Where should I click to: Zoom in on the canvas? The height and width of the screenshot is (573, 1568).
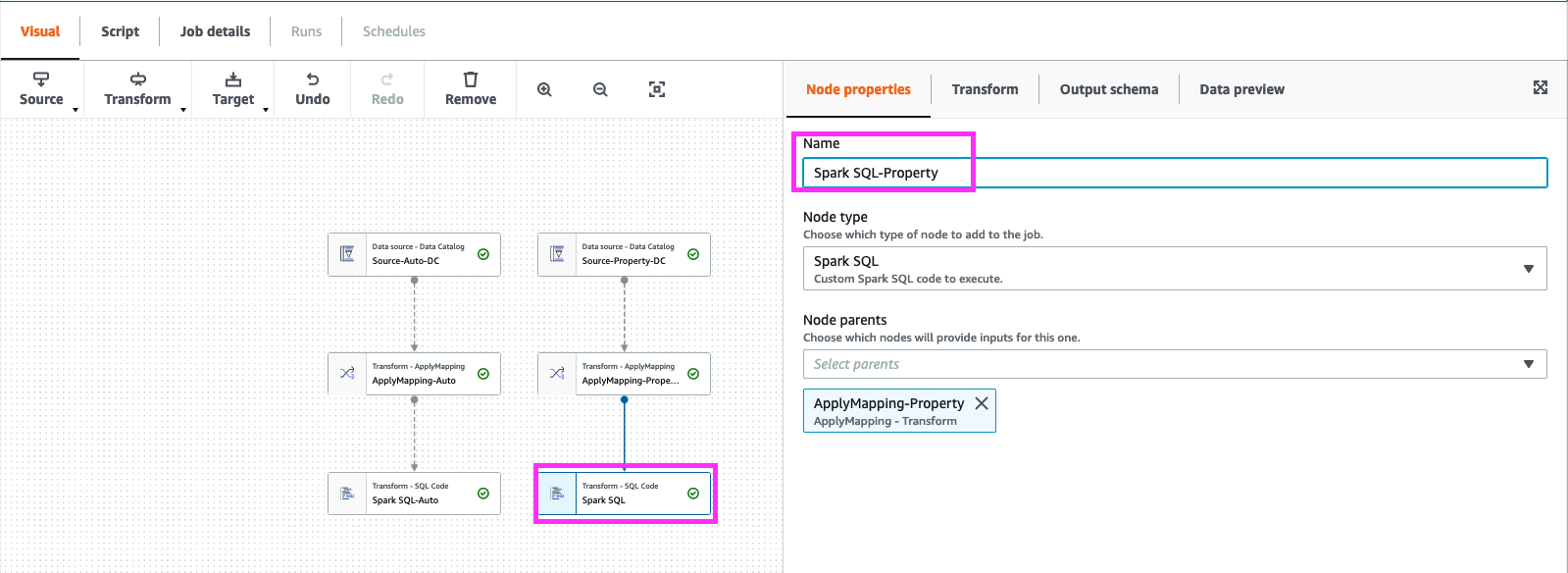click(x=544, y=89)
